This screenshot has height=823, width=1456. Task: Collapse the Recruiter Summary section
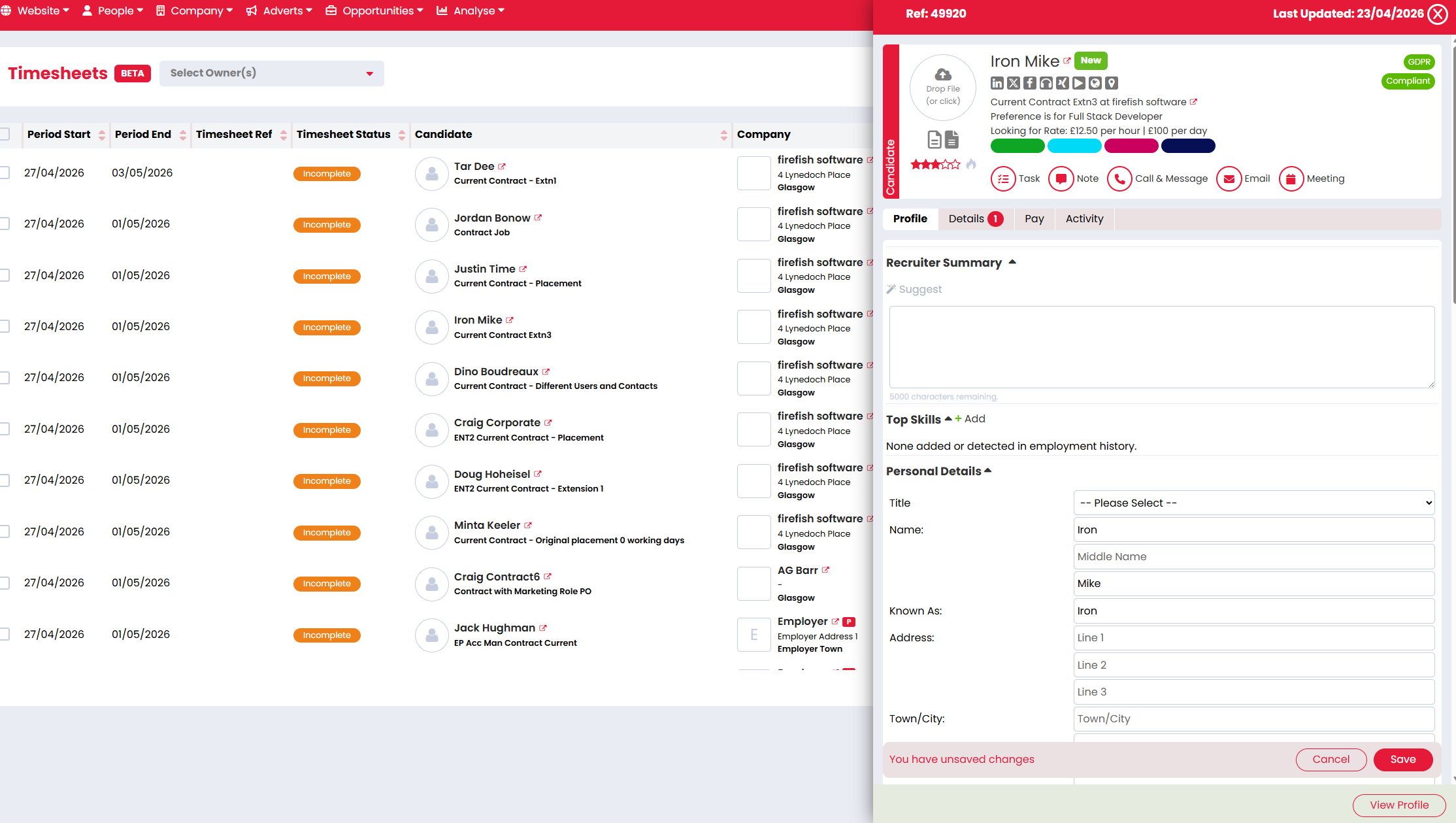tap(1012, 262)
